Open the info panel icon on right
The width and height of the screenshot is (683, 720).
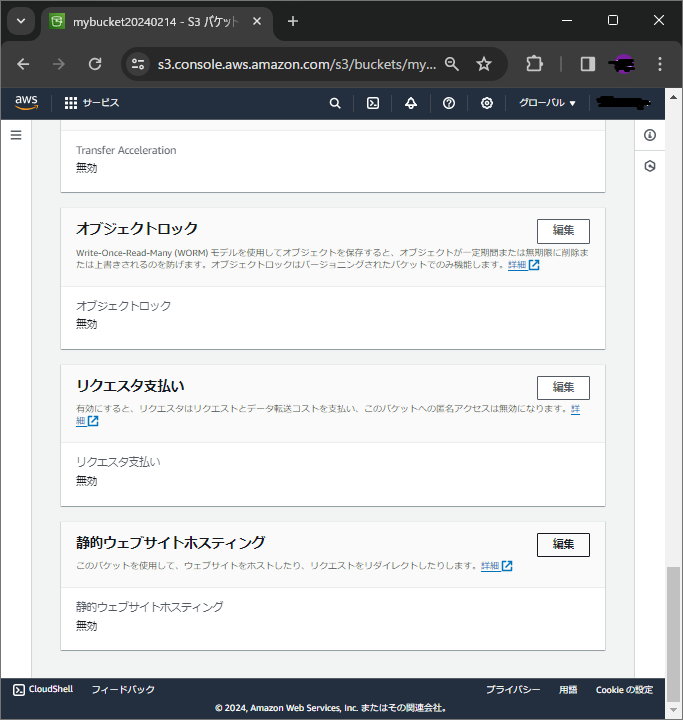650,135
